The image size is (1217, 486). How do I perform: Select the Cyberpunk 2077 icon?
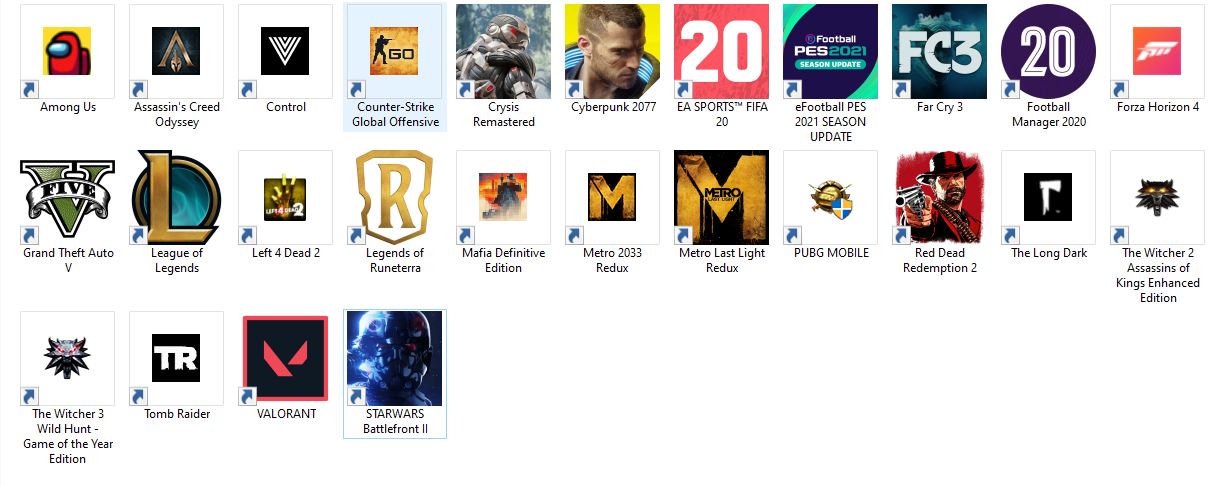612,51
